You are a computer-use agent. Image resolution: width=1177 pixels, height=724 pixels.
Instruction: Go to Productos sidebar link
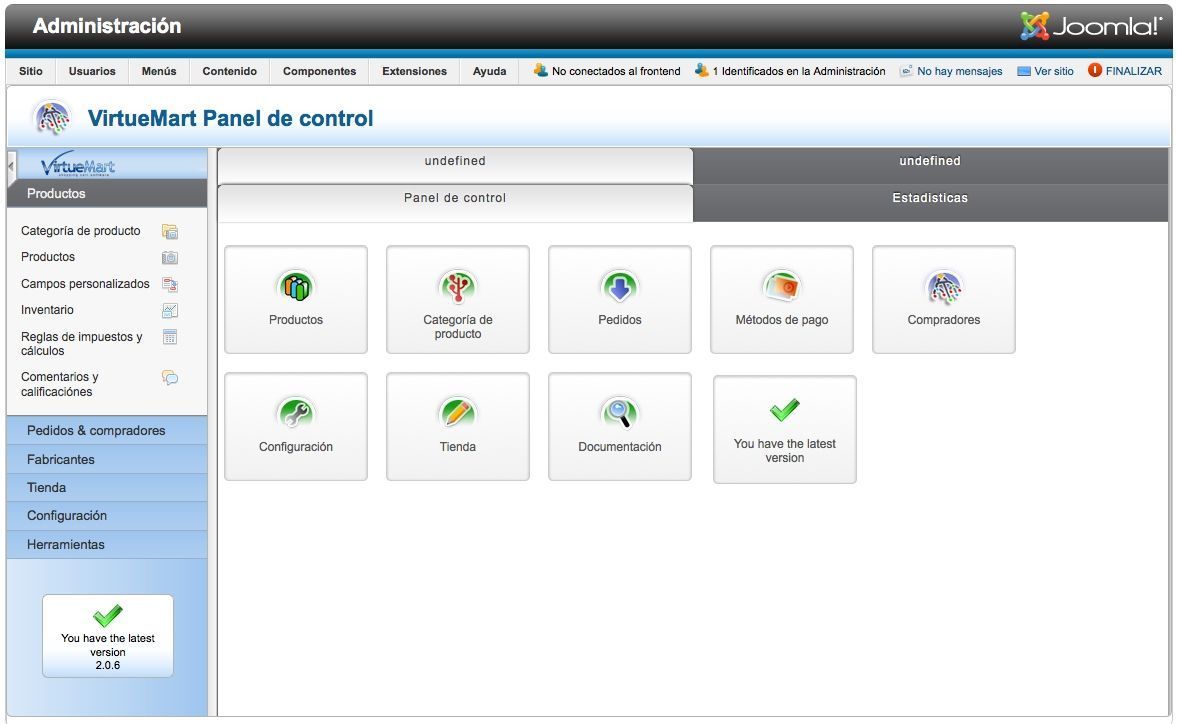(x=48, y=257)
